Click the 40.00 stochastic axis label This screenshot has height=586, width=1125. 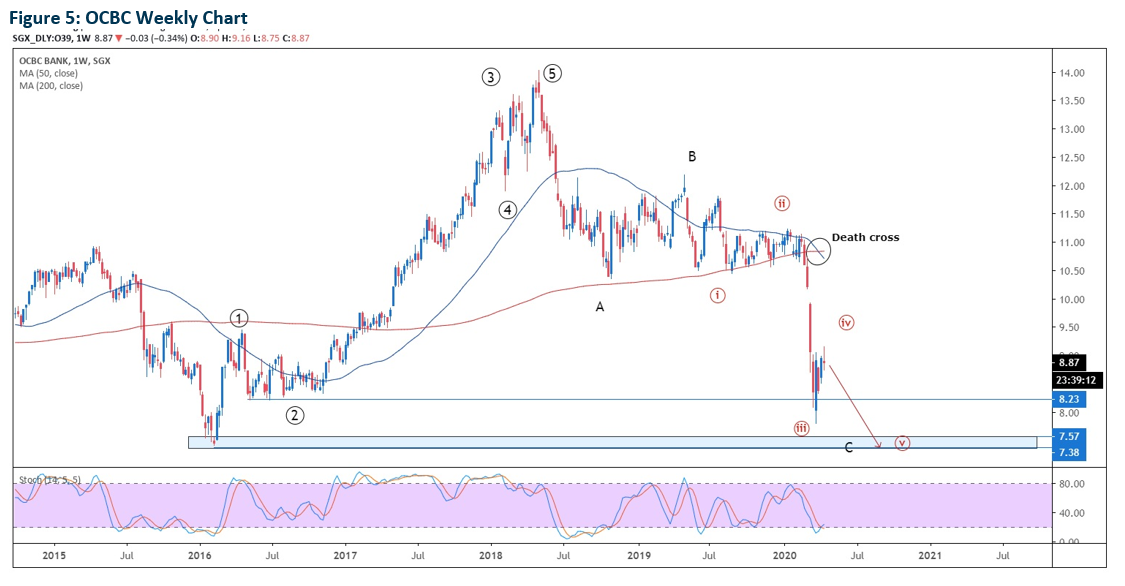click(x=1071, y=513)
